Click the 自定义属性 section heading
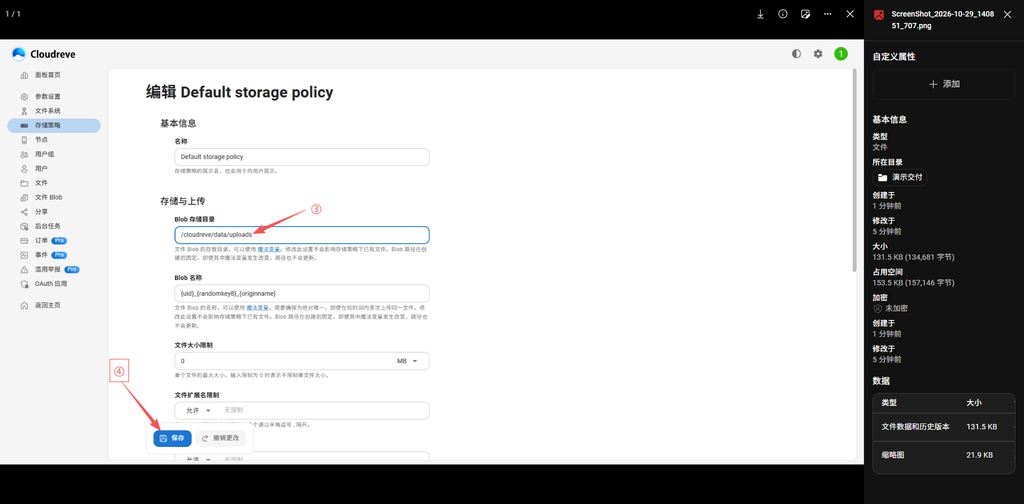The image size is (1024, 504). coord(894,57)
